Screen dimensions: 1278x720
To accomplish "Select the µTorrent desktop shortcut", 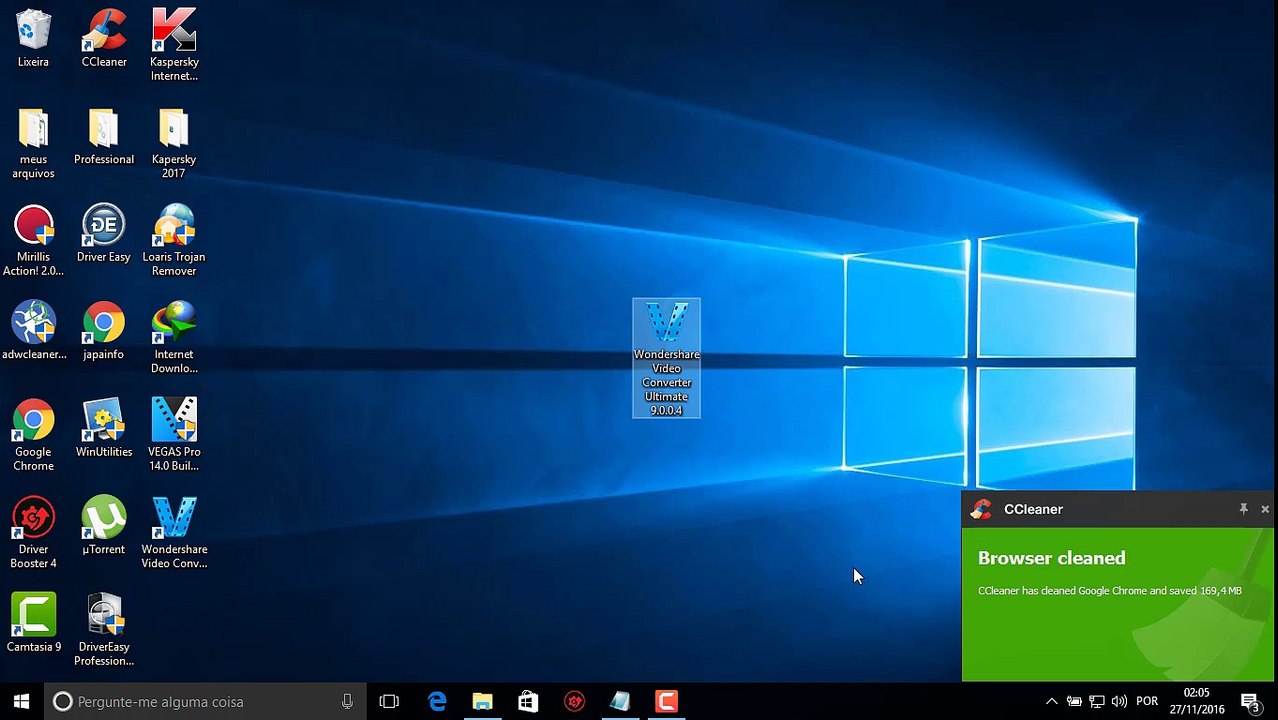I will pos(104,526).
